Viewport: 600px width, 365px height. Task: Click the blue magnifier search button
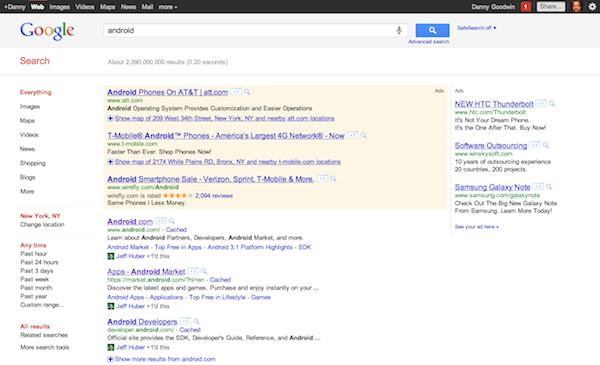pyautogui.click(x=432, y=30)
